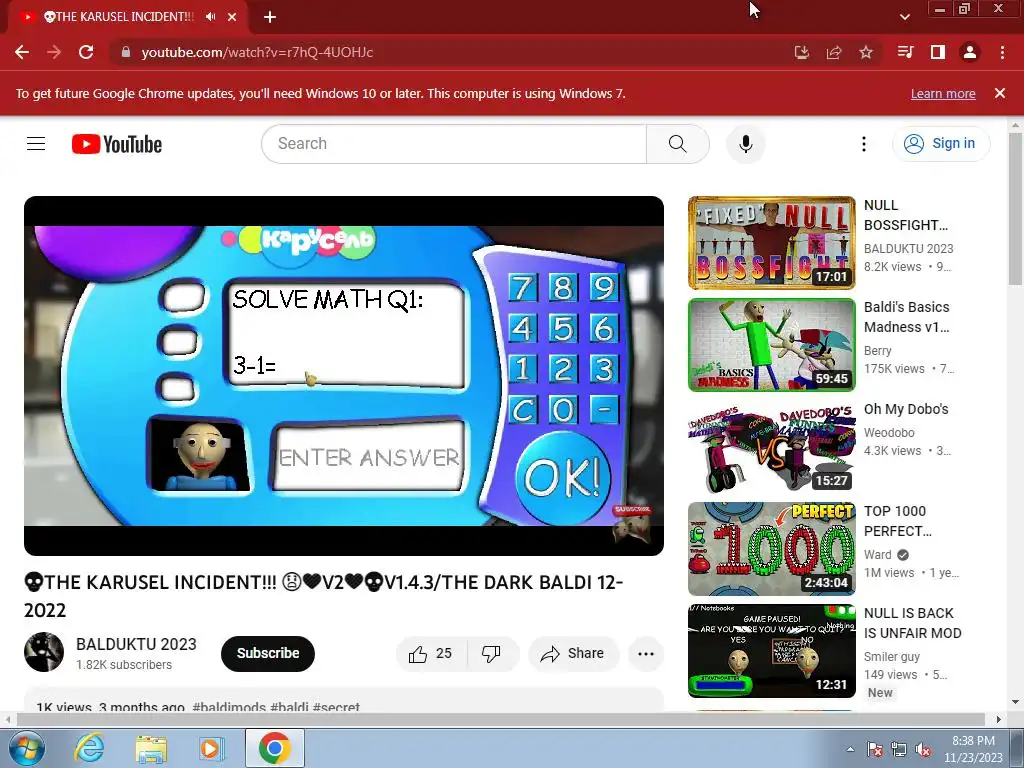Open more actions ellipsis under video
The height and width of the screenshot is (768, 1024).
coord(646,654)
